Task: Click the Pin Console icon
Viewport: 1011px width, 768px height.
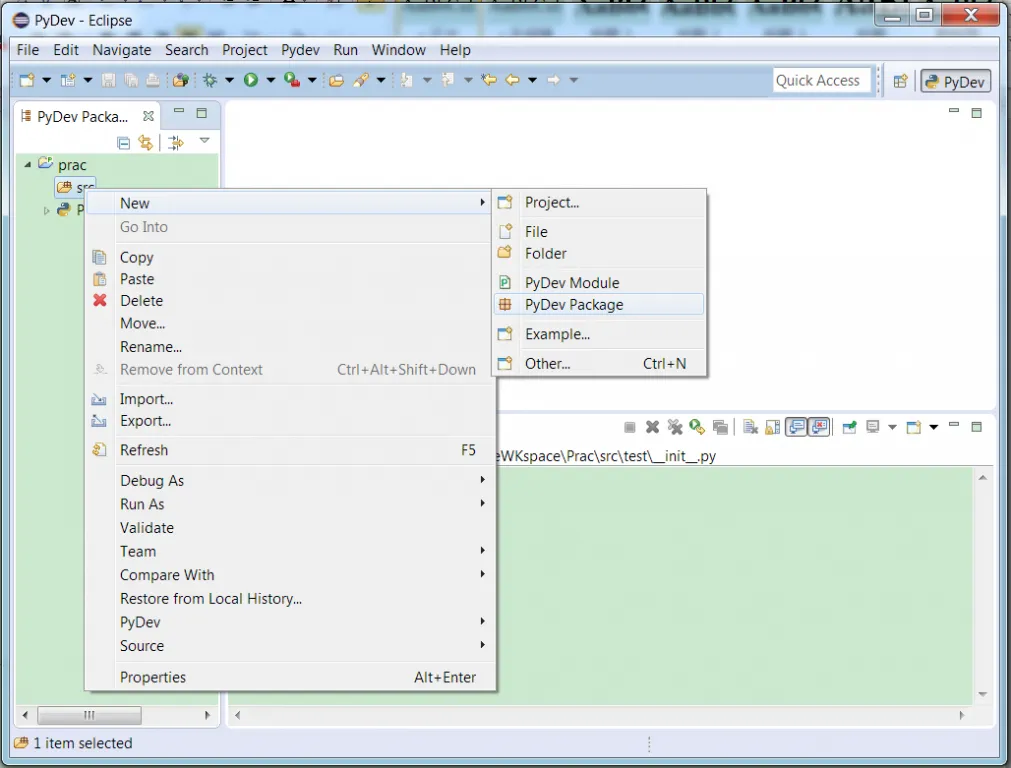Action: pyautogui.click(x=850, y=427)
